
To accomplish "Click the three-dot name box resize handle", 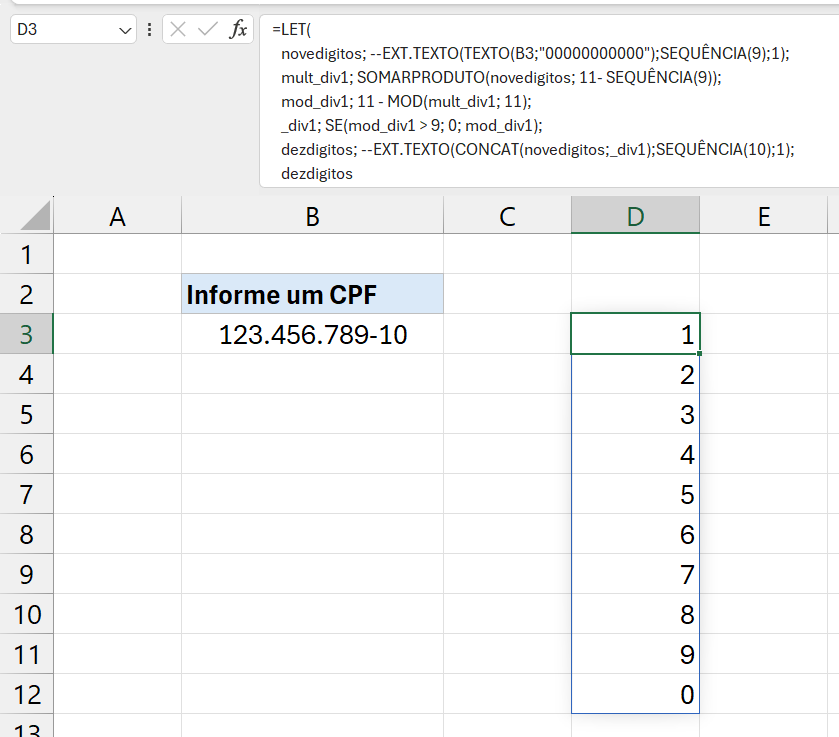I will pos(150,30).
